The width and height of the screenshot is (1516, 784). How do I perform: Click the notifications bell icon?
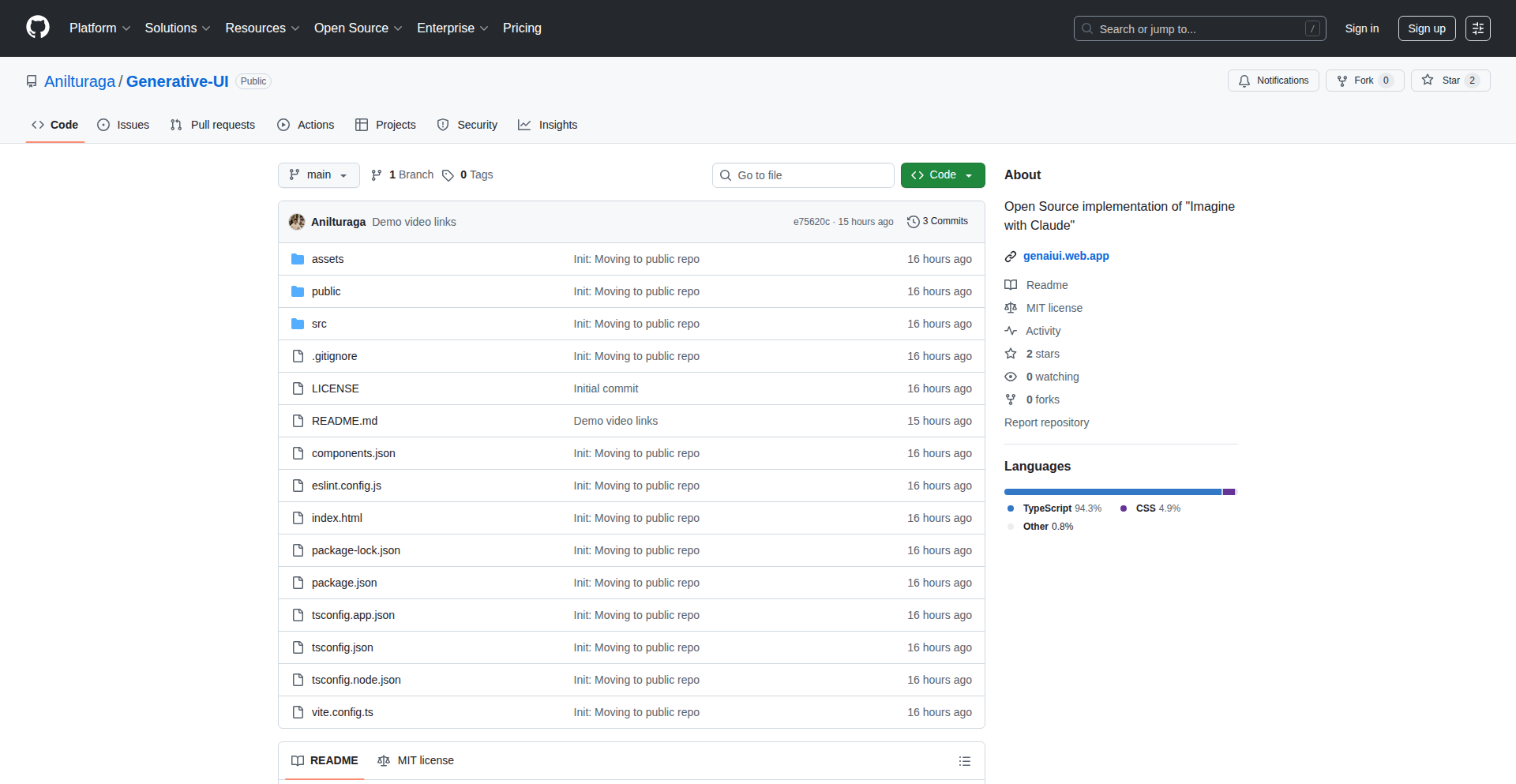click(x=1244, y=81)
